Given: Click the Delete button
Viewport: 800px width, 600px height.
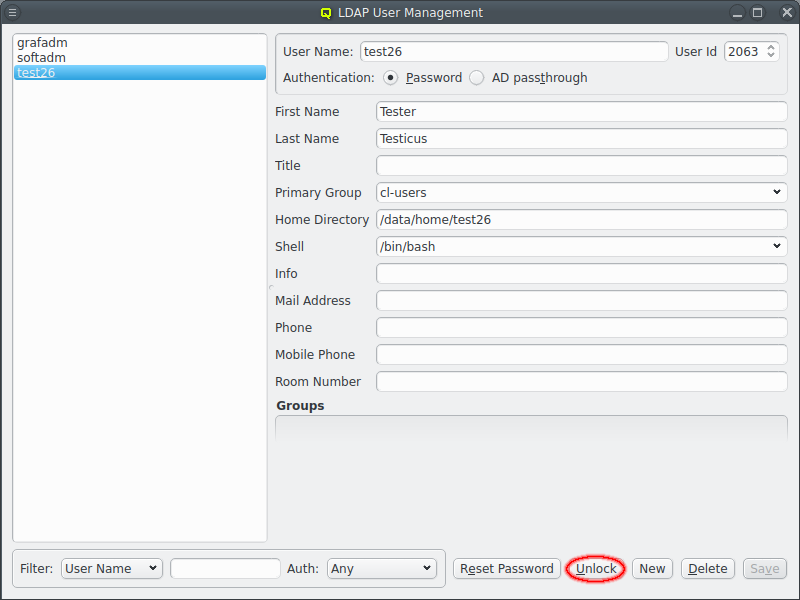Looking at the screenshot, I should point(708,568).
